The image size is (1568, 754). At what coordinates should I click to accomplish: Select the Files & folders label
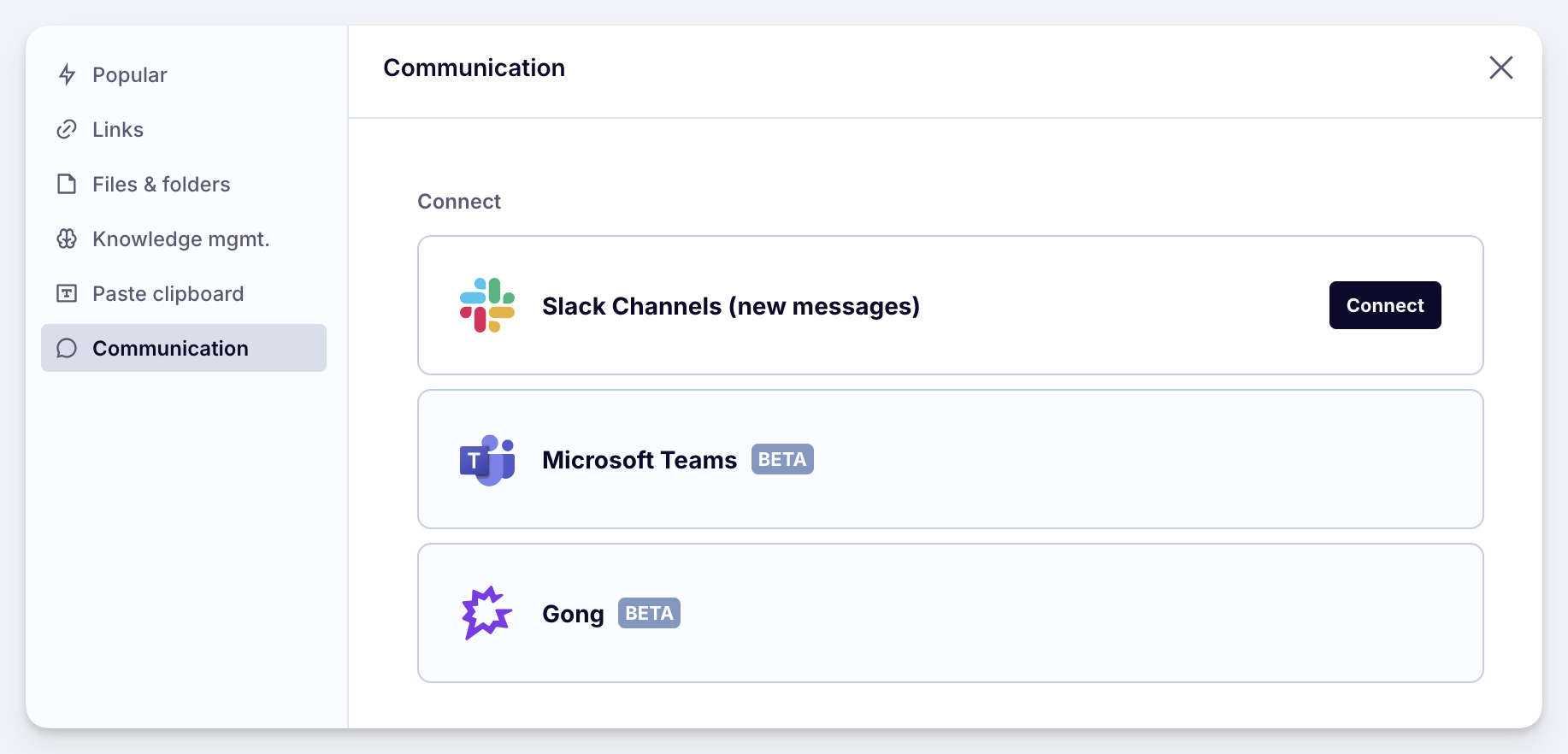coord(162,185)
